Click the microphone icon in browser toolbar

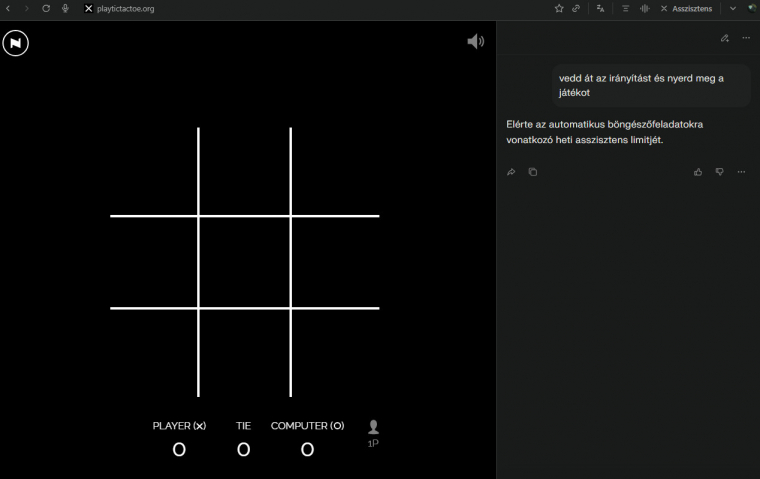66,8
